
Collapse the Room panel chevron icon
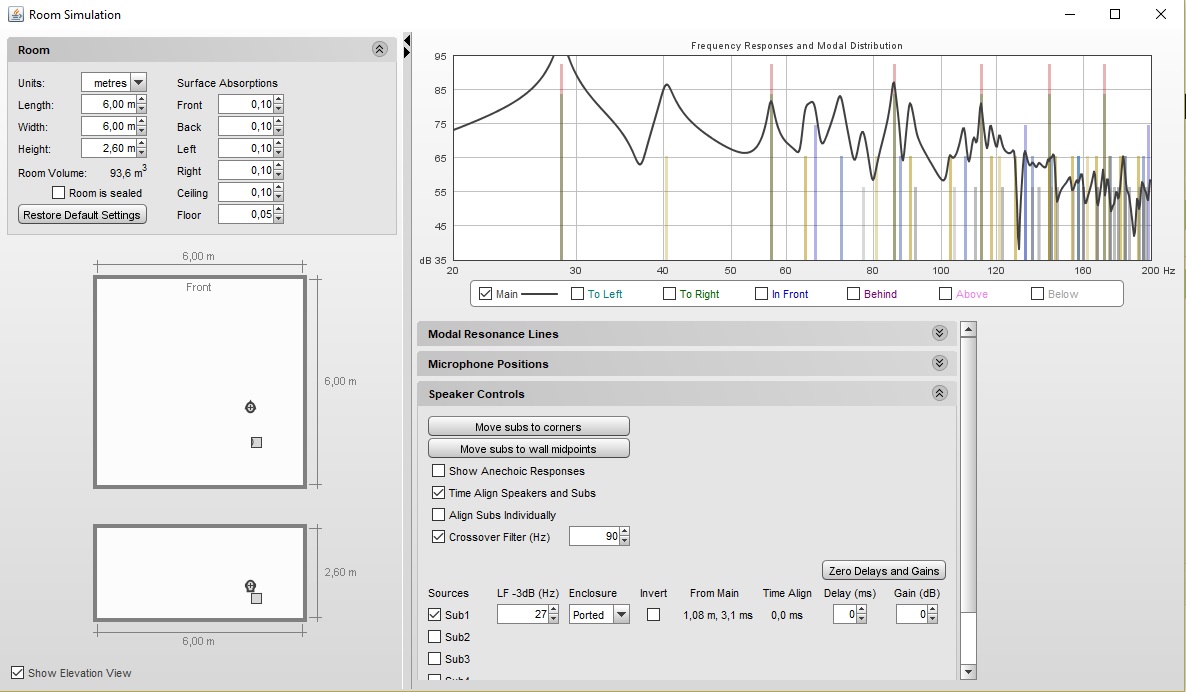pyautogui.click(x=380, y=49)
